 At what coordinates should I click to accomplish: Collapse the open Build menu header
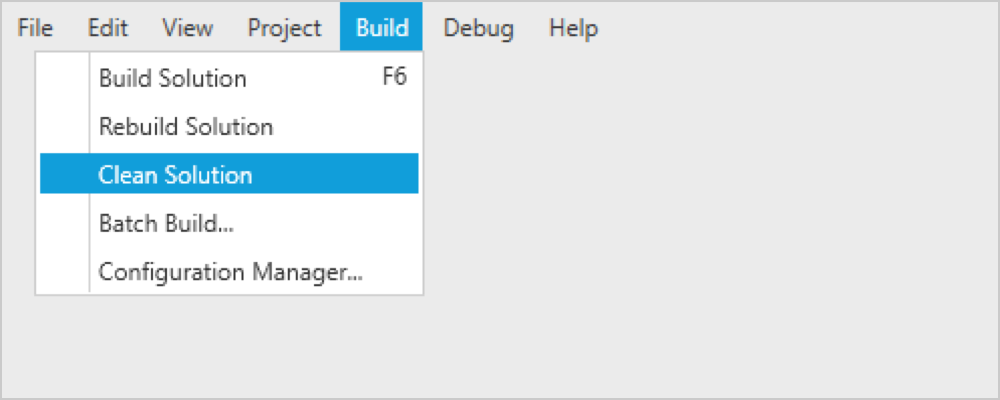[381, 28]
